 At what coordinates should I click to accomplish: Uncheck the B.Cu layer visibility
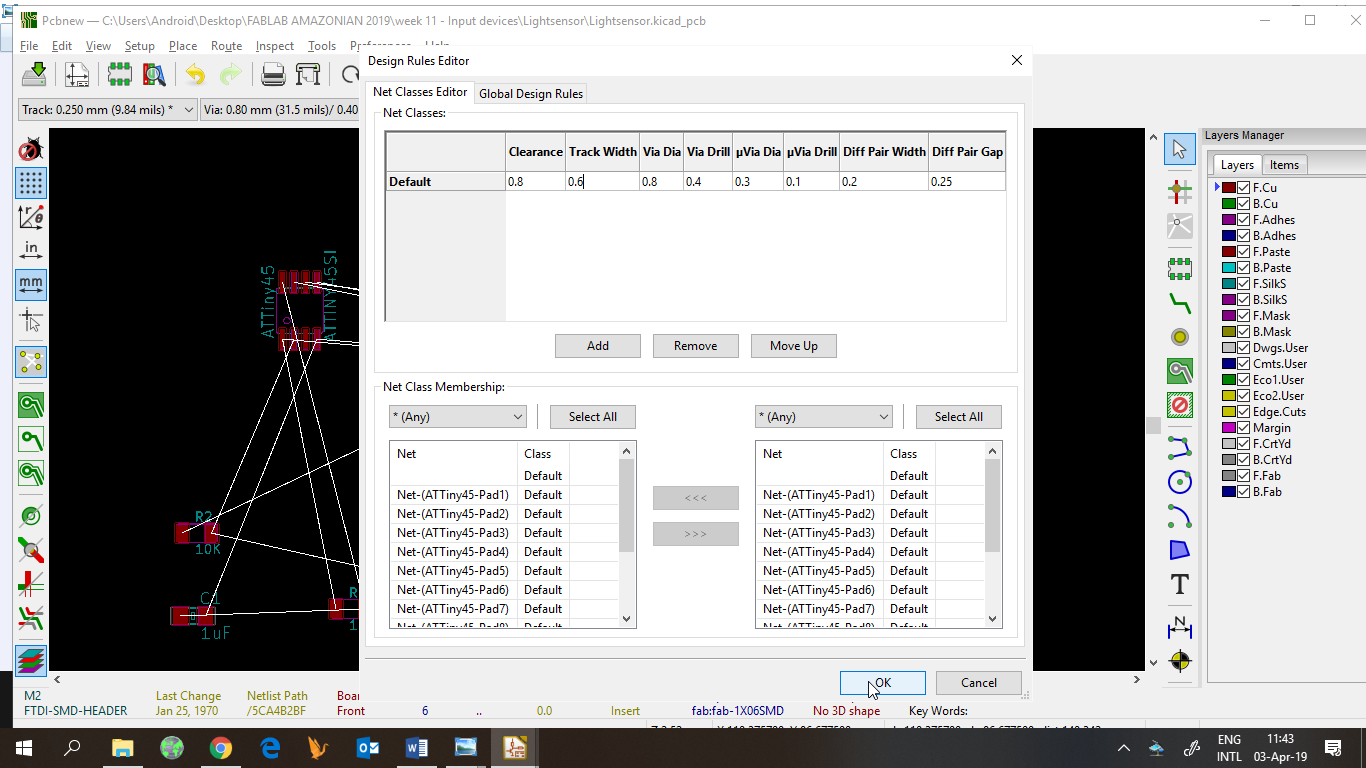(1244, 204)
